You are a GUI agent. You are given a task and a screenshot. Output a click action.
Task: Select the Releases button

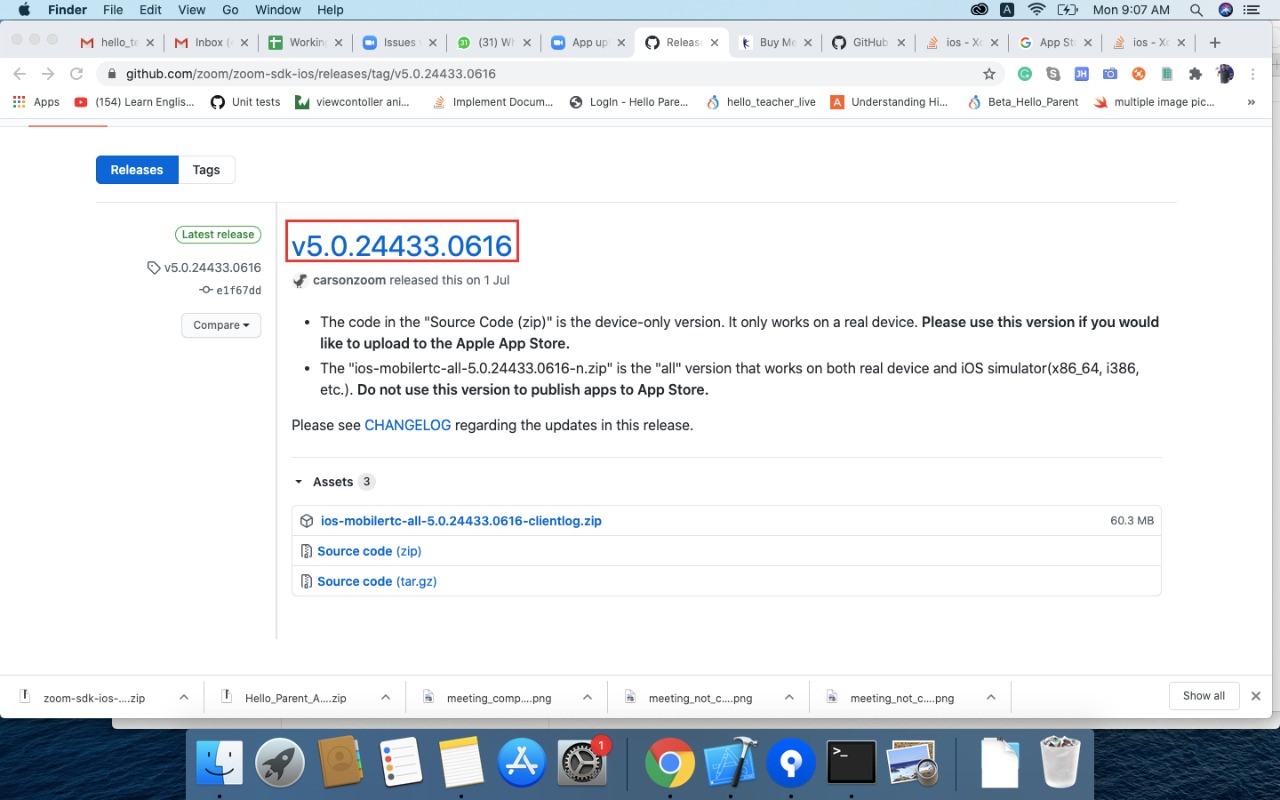coord(137,170)
